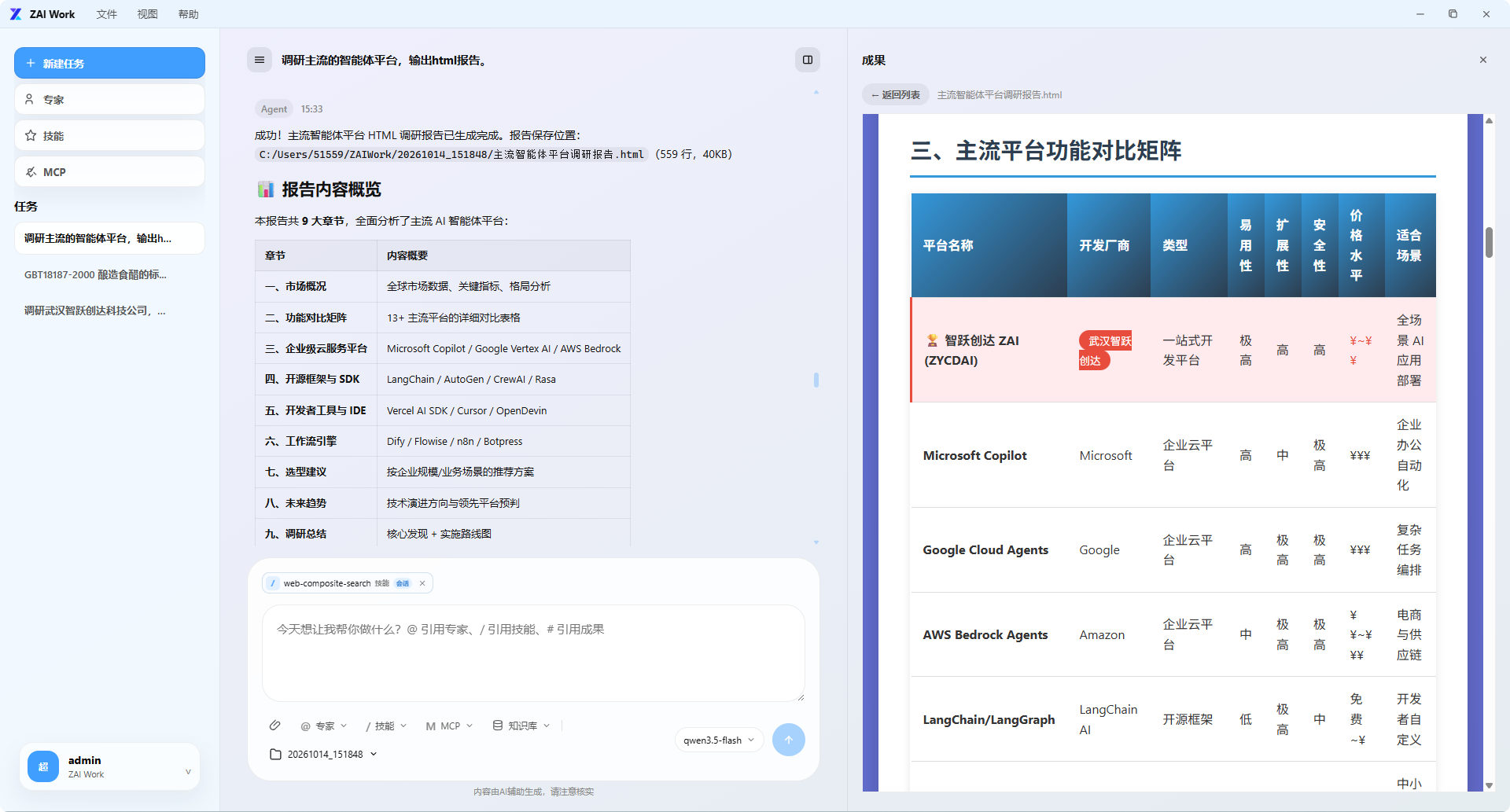Select task 调研主流的智能体平台，输出h...
The width and height of the screenshot is (1510, 812).
pyautogui.click(x=109, y=238)
